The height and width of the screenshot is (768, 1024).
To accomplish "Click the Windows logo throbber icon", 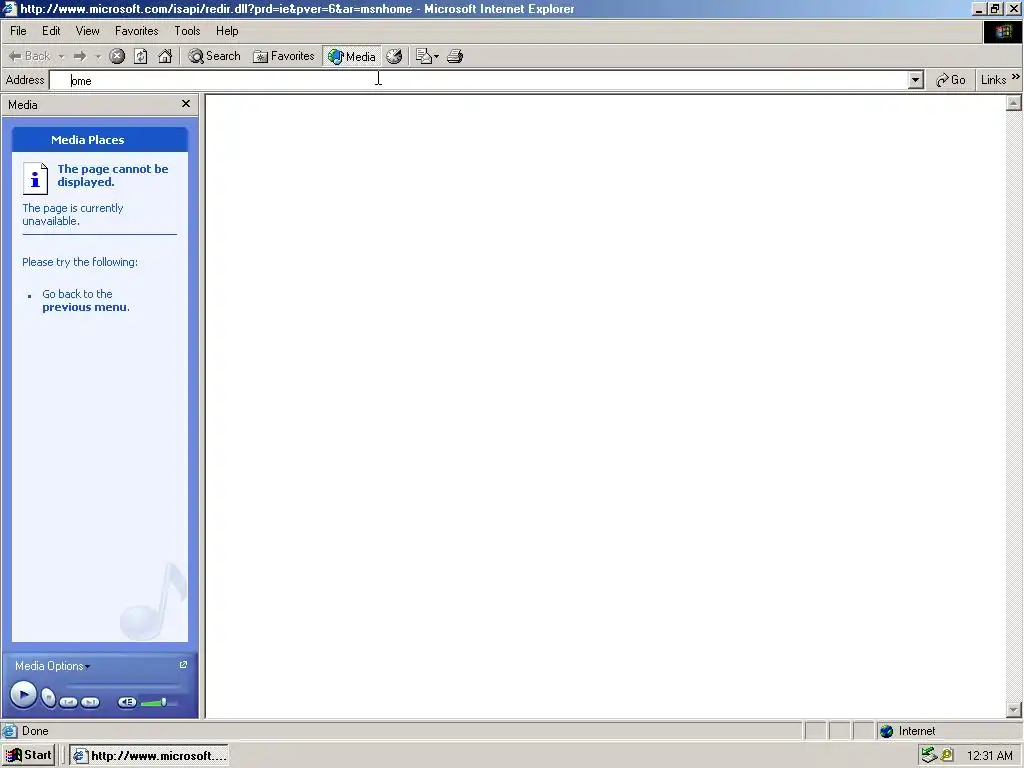I will 1003,32.
